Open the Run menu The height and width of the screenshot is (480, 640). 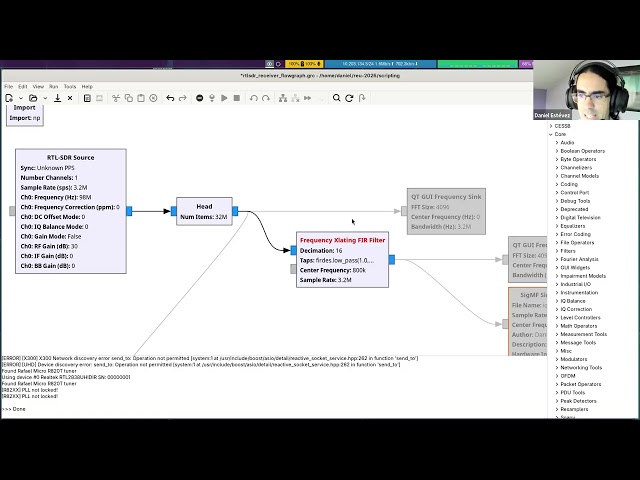tap(53, 87)
